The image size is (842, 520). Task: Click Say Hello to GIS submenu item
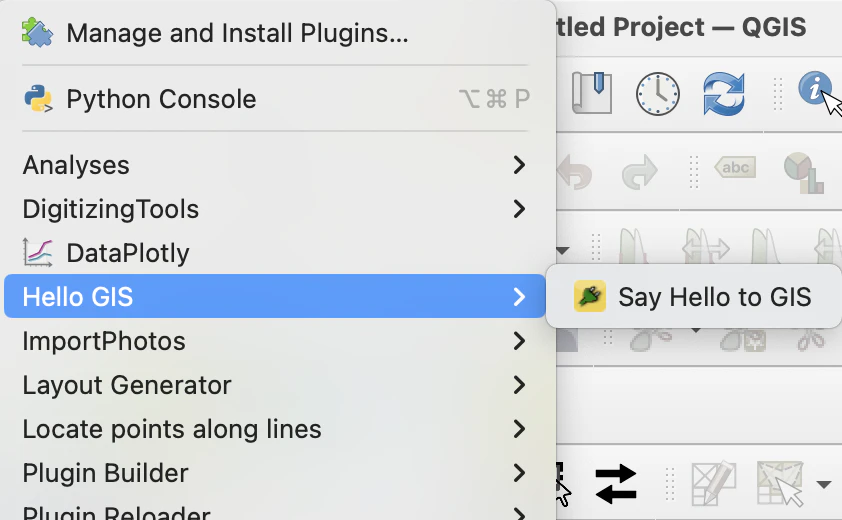click(694, 297)
